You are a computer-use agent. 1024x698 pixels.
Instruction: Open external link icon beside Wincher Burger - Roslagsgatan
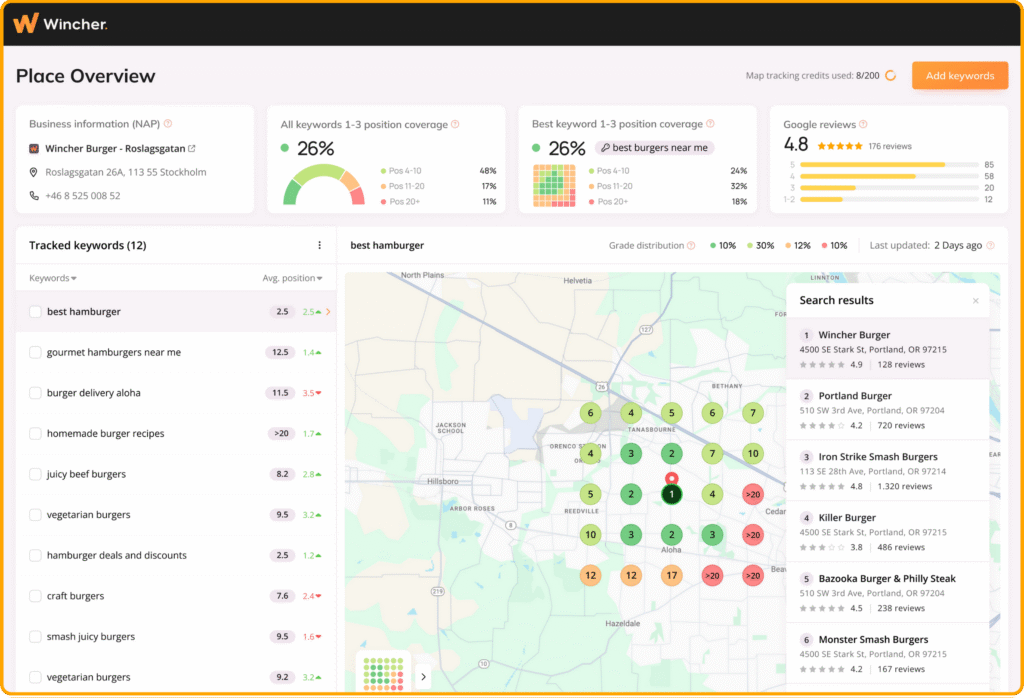click(x=192, y=149)
